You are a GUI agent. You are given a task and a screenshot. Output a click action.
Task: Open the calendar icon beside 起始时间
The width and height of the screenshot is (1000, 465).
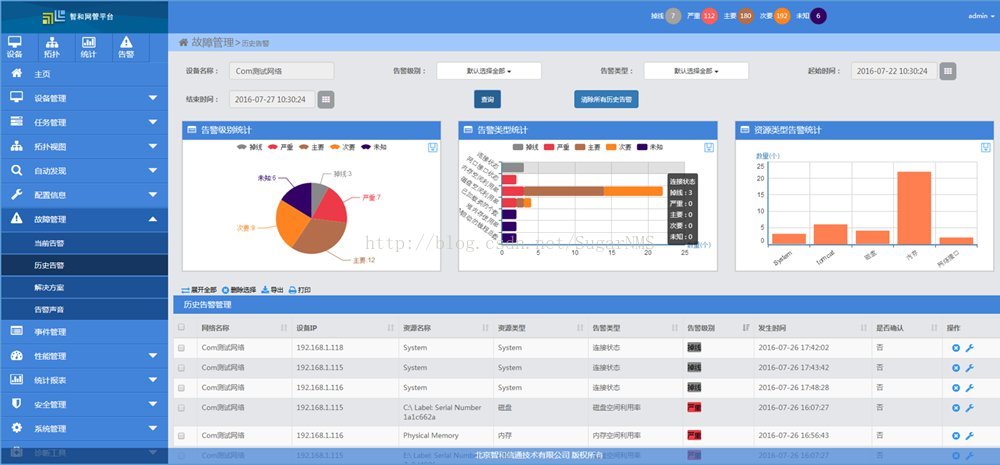948,71
